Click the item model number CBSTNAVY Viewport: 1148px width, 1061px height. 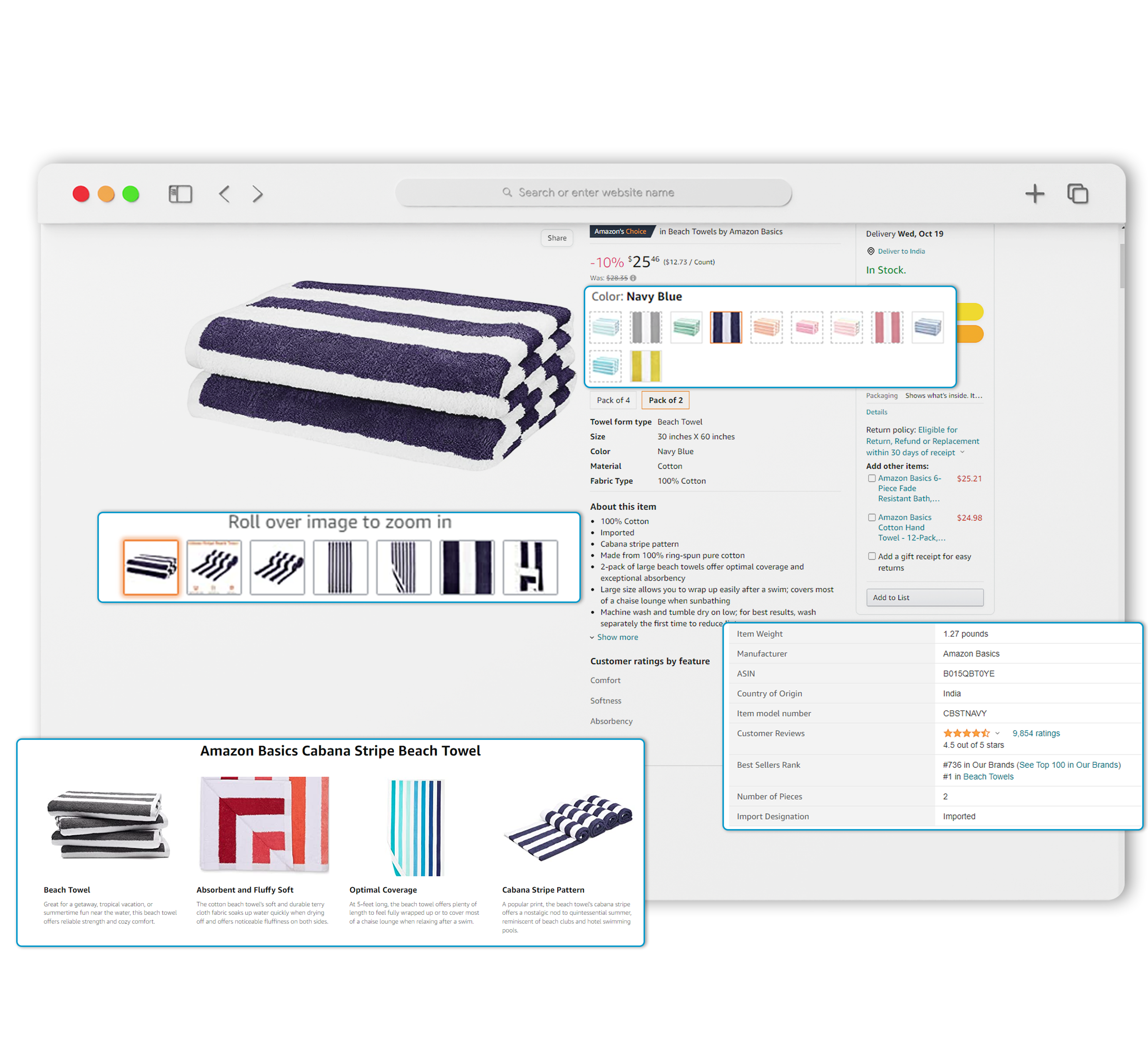pos(964,713)
